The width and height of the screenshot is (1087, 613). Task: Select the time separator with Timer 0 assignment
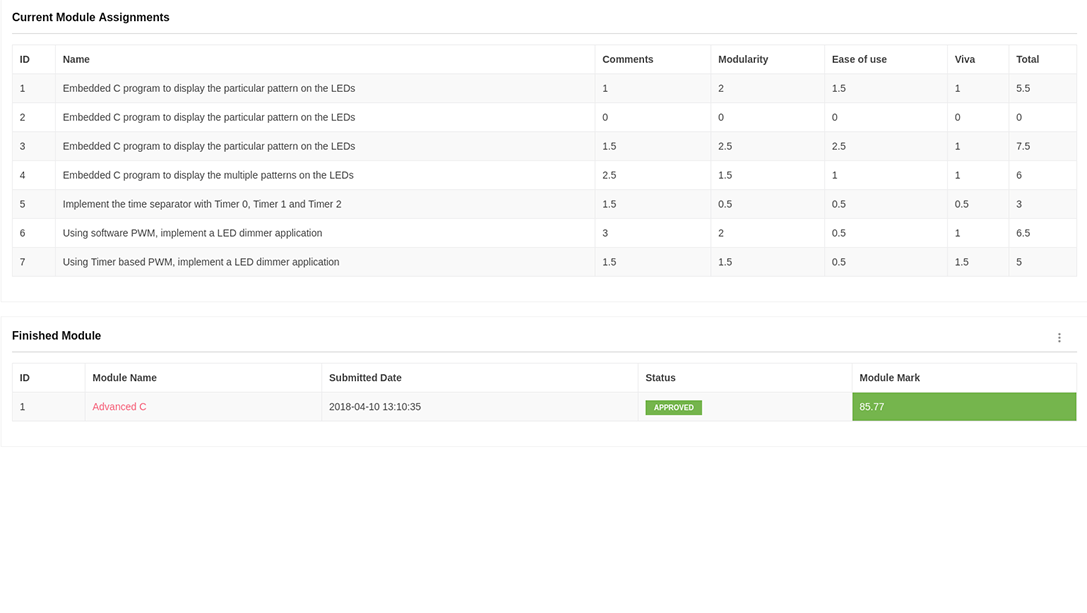click(x=201, y=204)
